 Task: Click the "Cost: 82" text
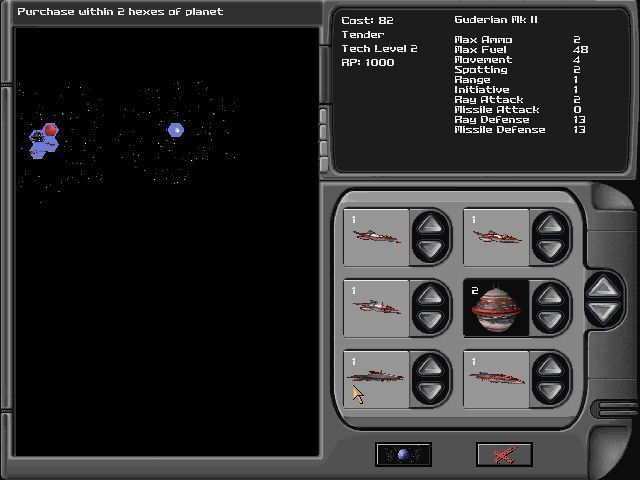[x=367, y=20]
